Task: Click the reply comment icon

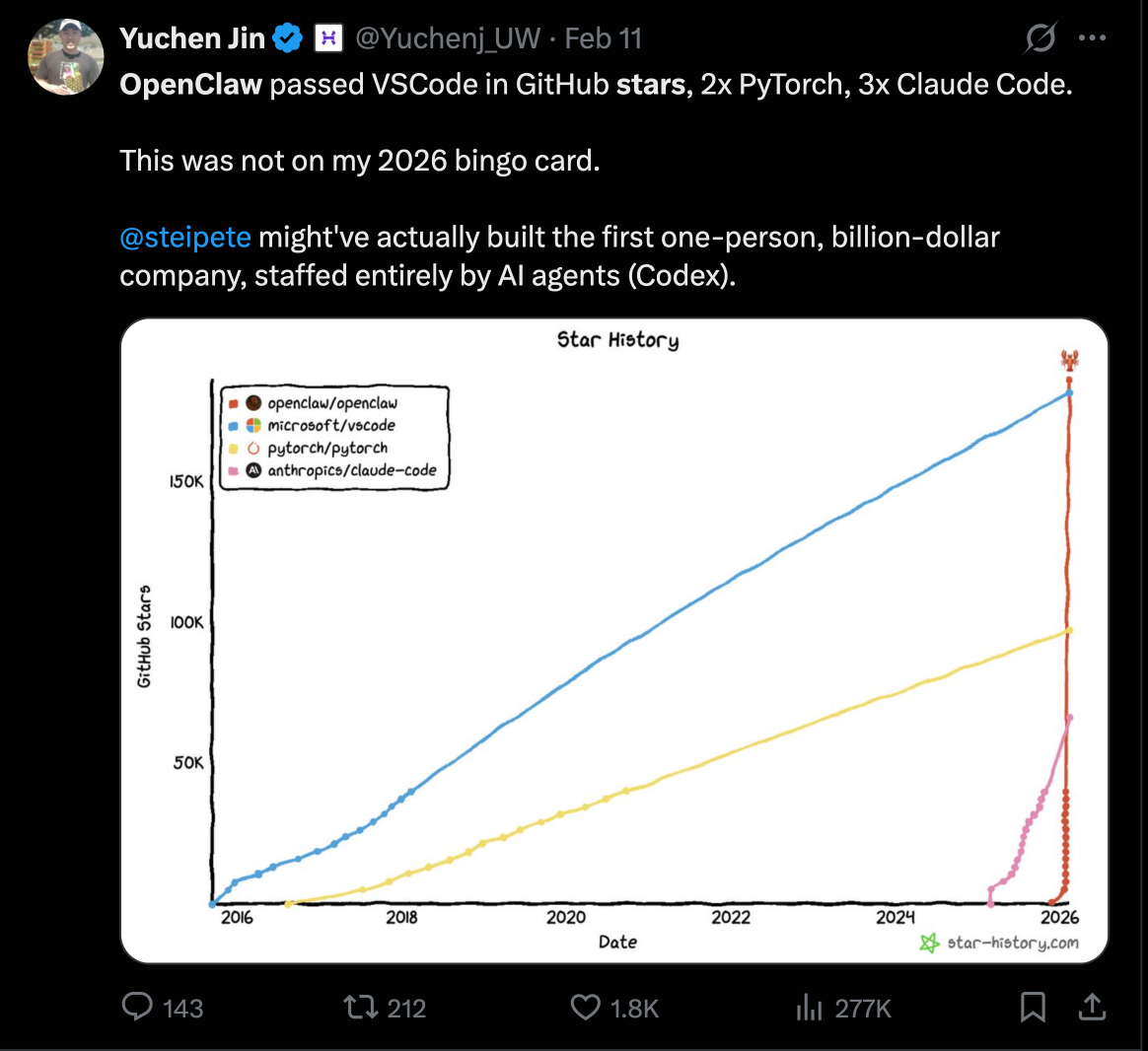Action: tap(137, 1007)
